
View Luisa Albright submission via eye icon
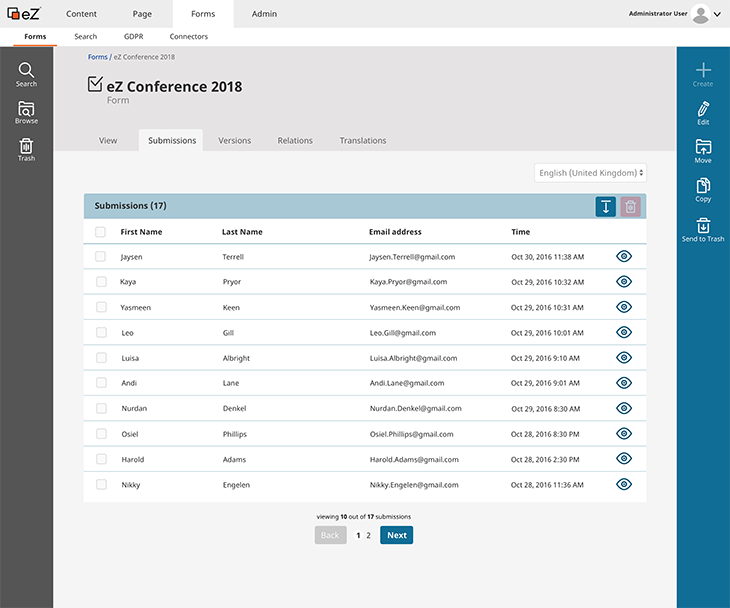coord(623,357)
